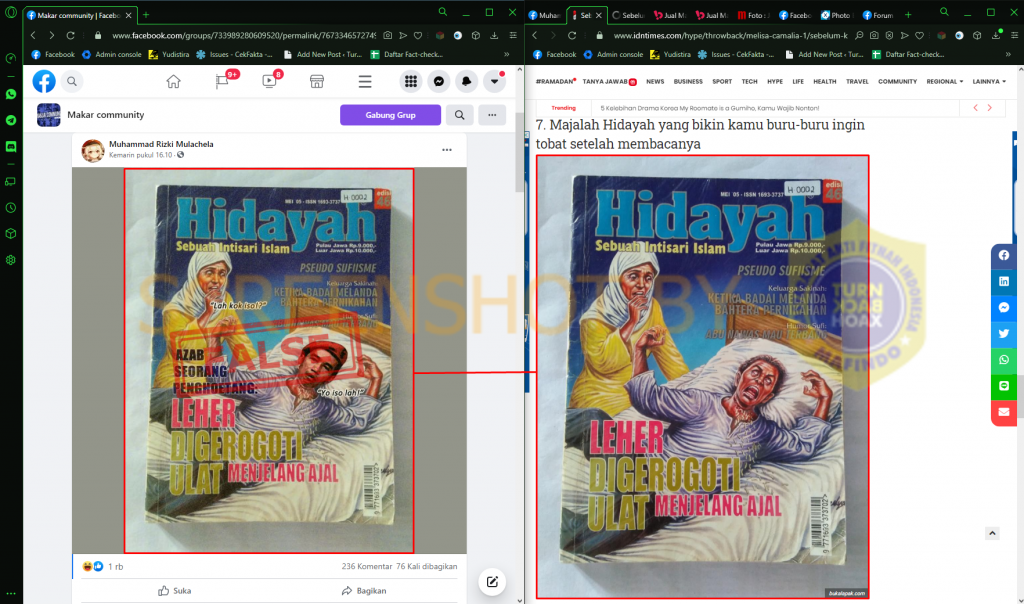Click scroll-to-top arrow on IDN Times page
Screen dimensions: 1024x604
tap(992, 533)
